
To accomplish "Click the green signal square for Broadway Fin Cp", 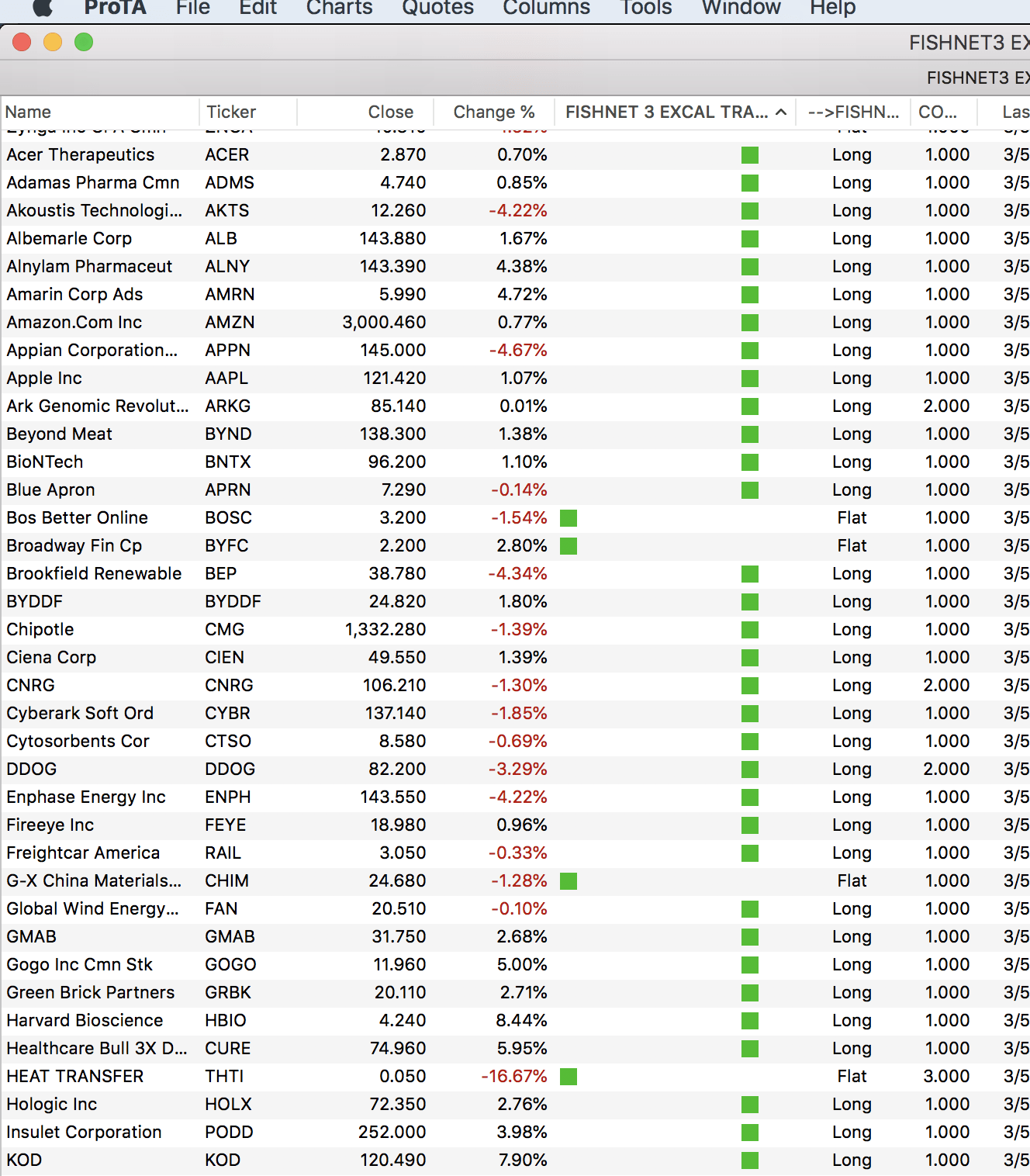I will coord(569,546).
